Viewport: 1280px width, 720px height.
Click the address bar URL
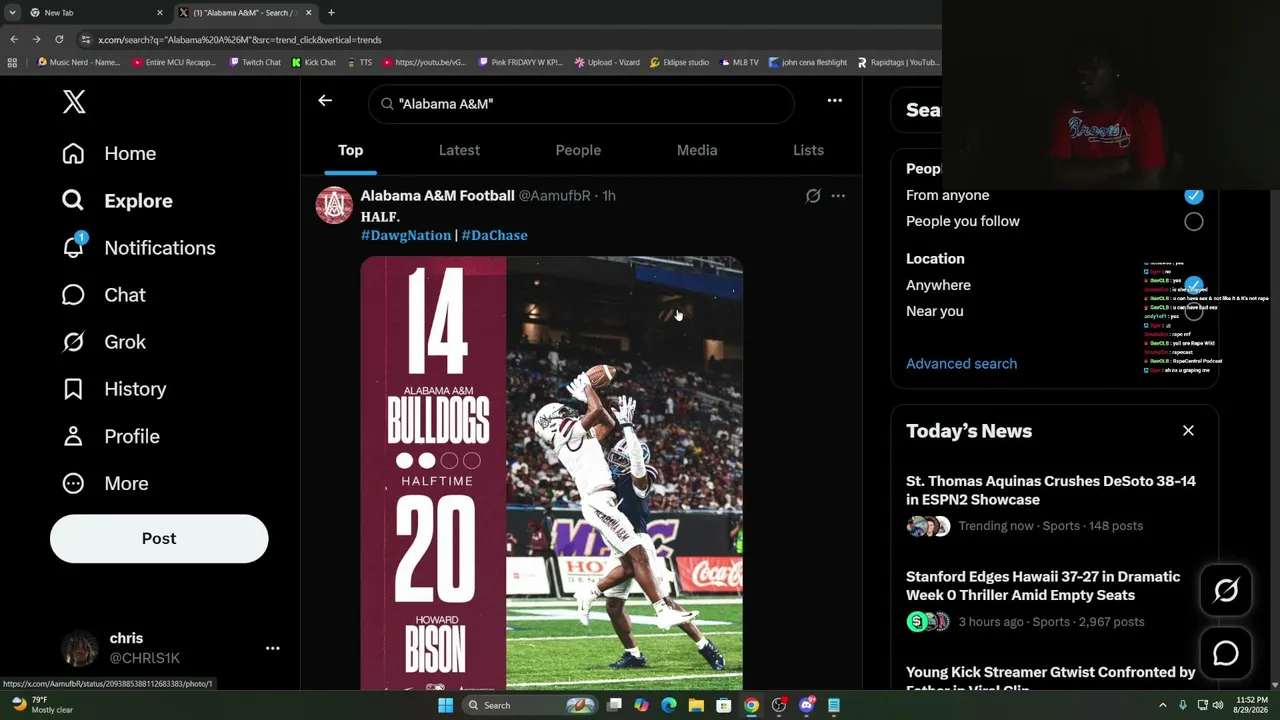pyautogui.click(x=240, y=40)
